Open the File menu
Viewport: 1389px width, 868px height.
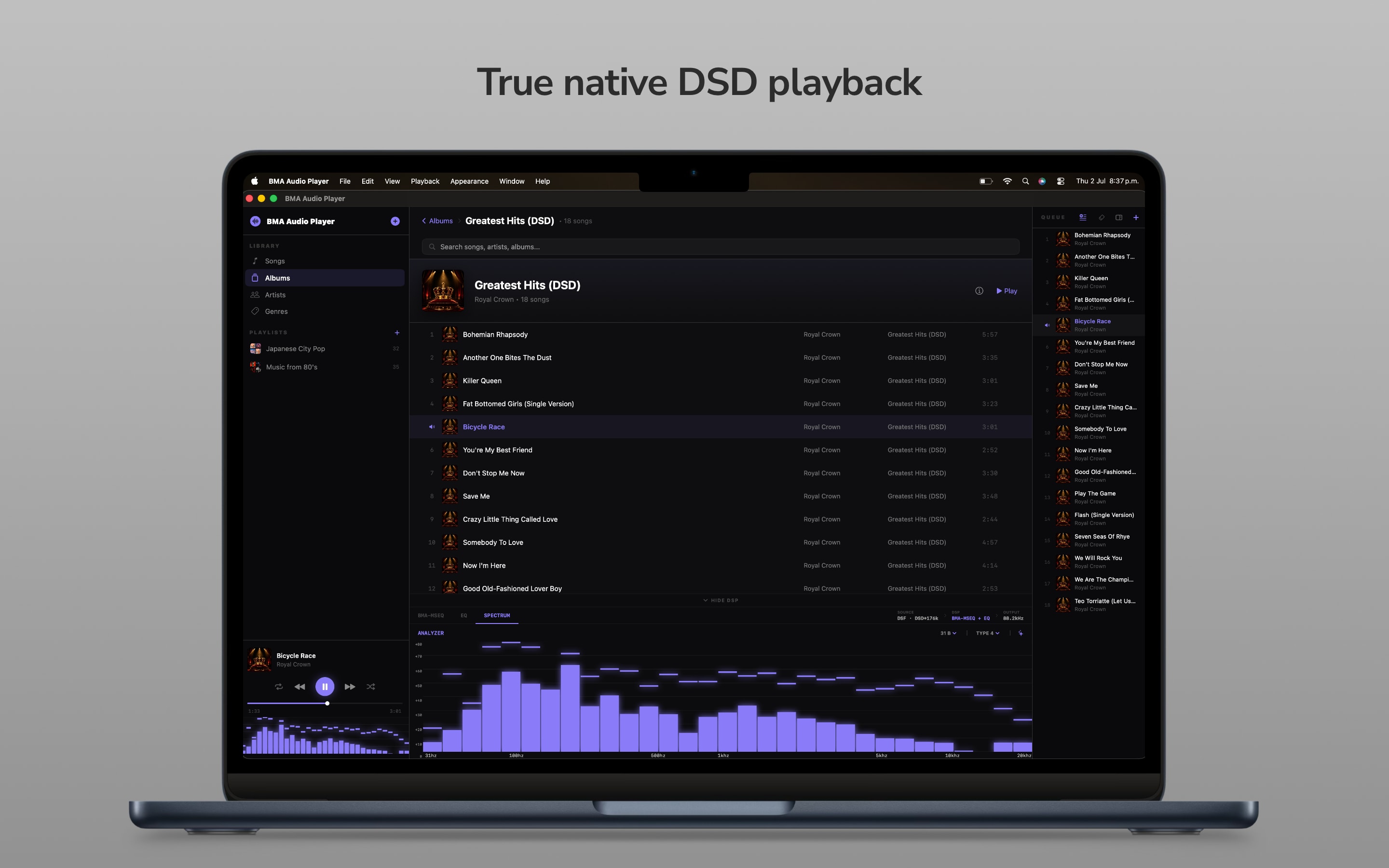point(345,181)
